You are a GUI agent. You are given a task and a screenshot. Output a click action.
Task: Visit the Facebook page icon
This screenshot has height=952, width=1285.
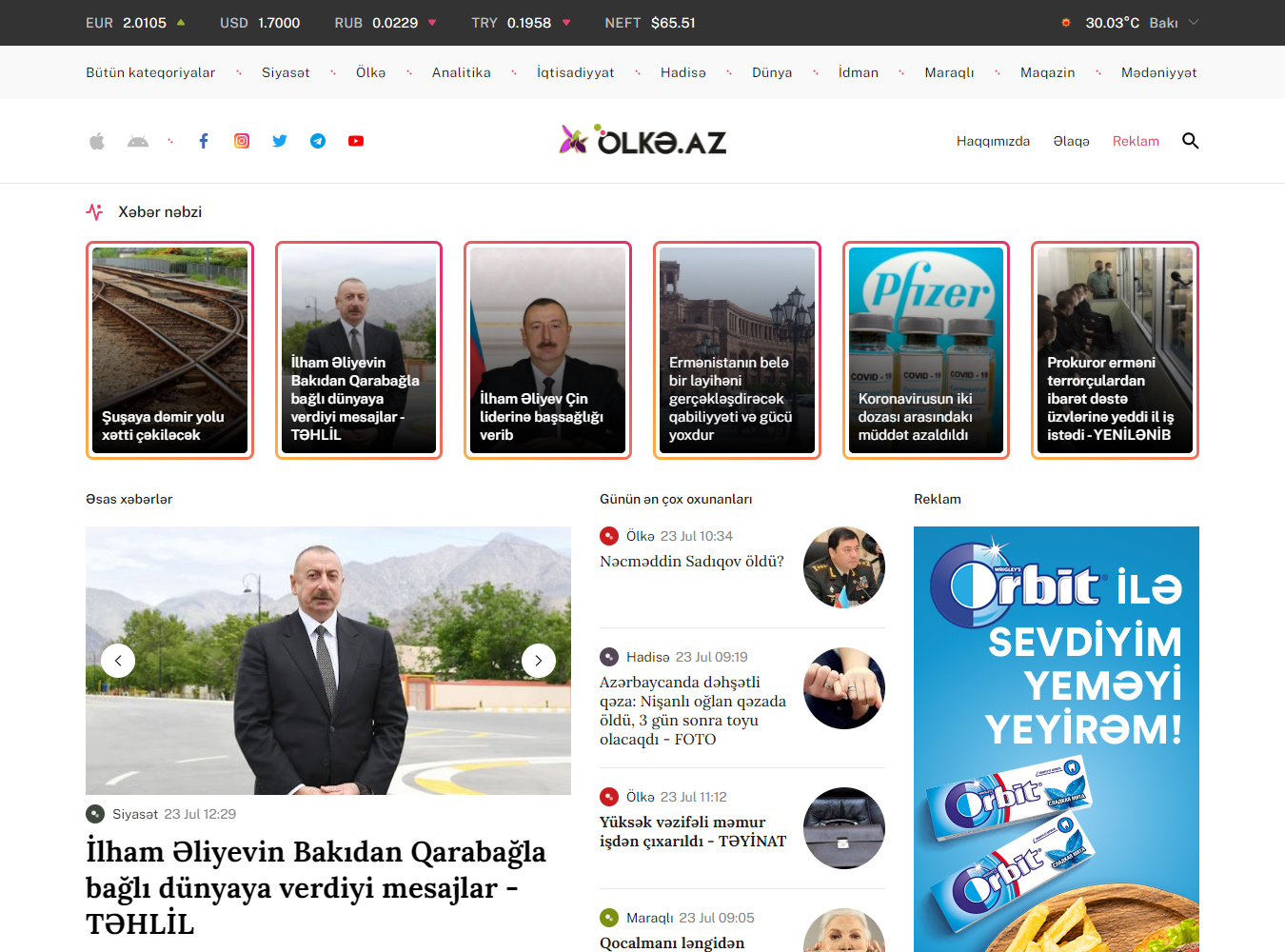[x=204, y=141]
